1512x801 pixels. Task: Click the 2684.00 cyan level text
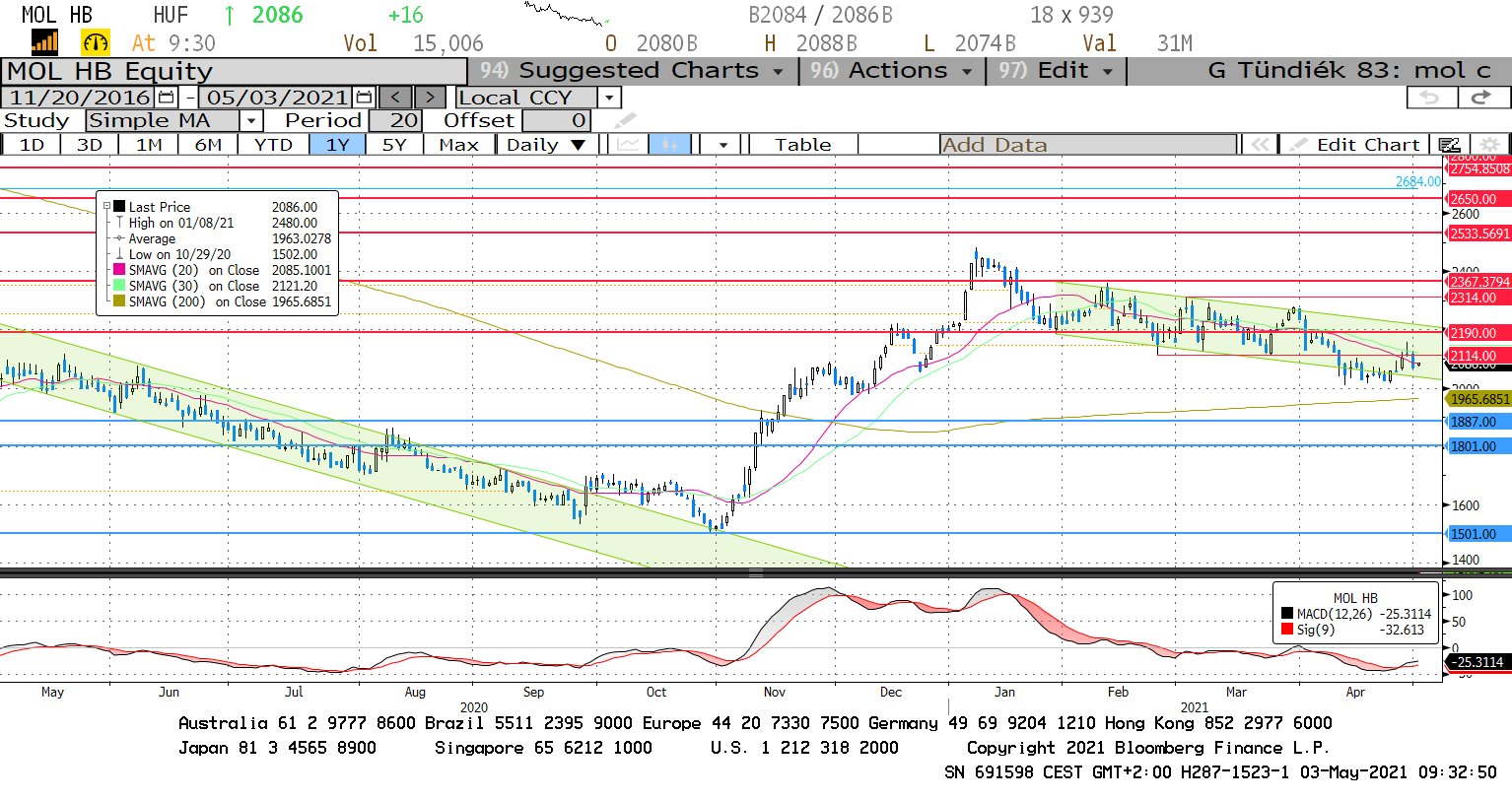[x=1417, y=181]
